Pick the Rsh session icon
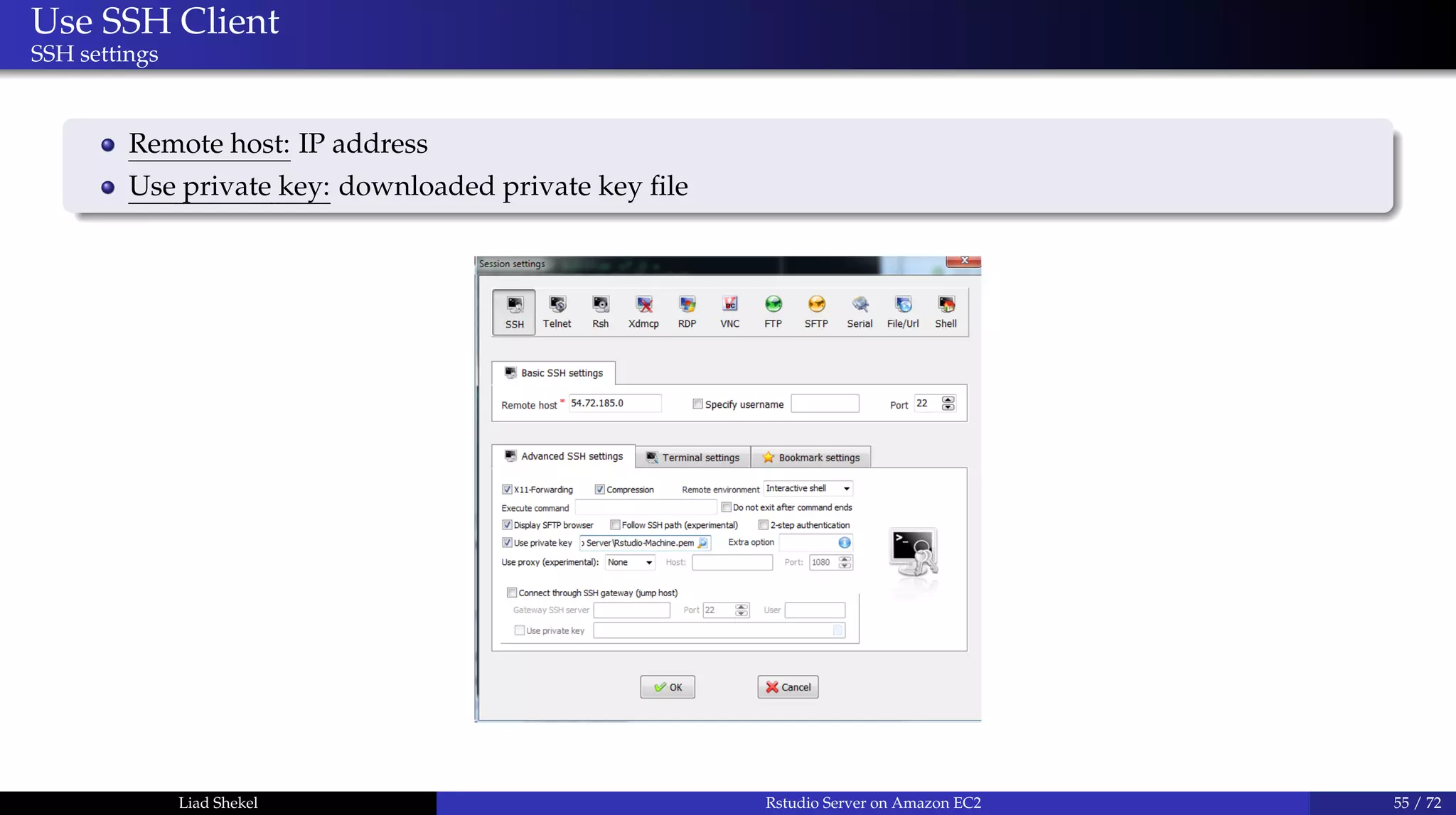The image size is (1456, 815). click(601, 312)
